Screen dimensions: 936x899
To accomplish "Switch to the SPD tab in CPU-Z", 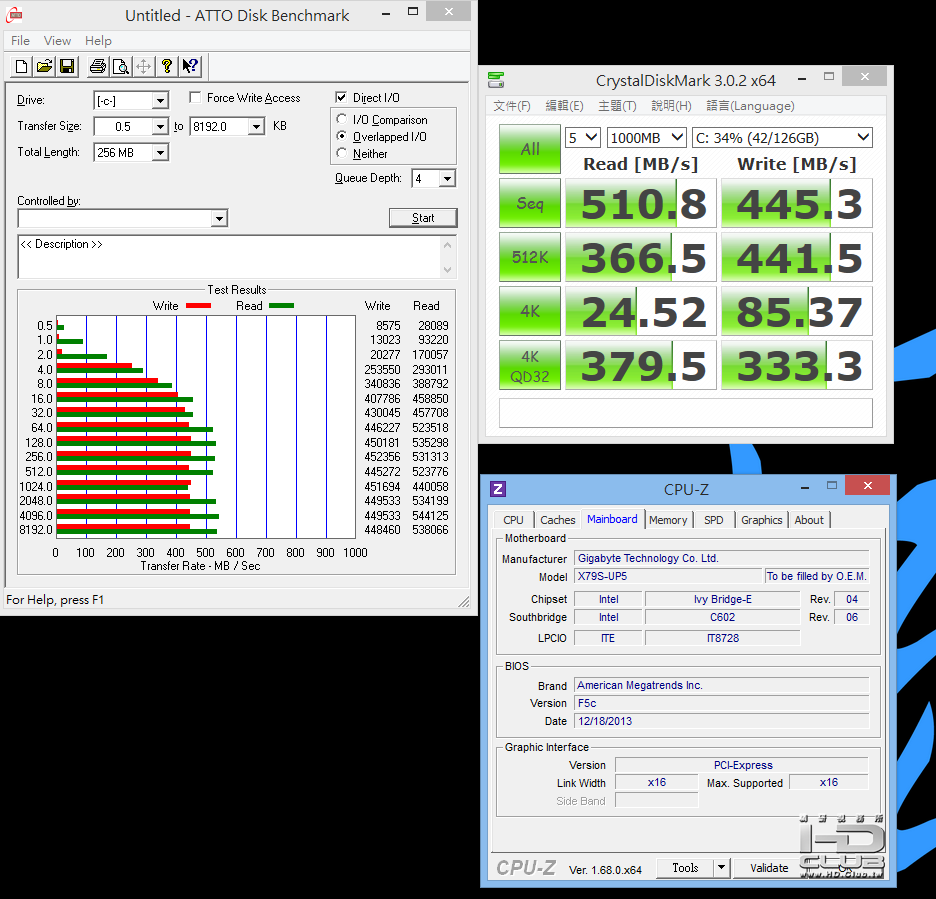I will (713, 520).
